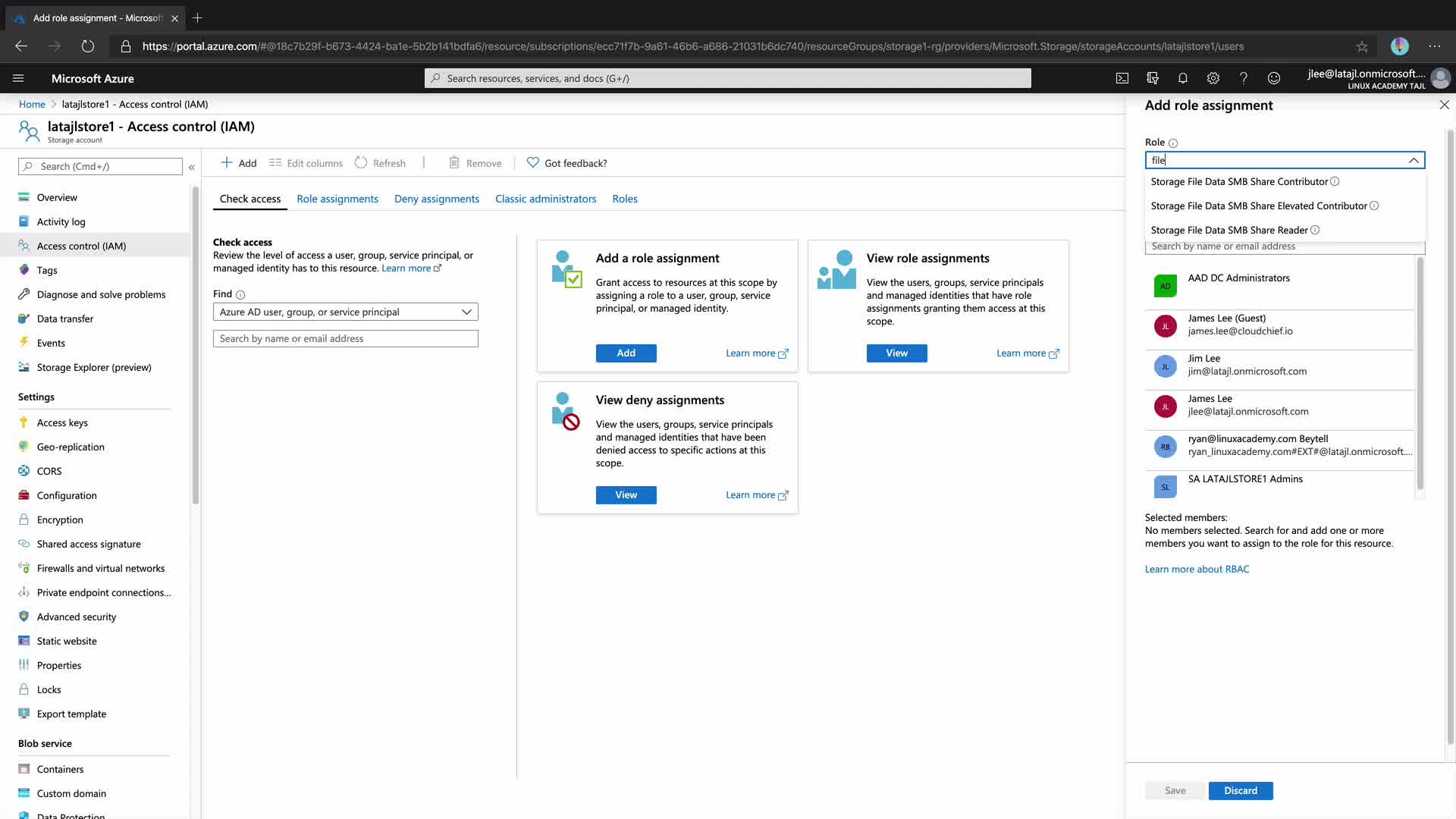This screenshot has height=819, width=1456.
Task: Click the help question mark icon
Action: pyautogui.click(x=1243, y=78)
